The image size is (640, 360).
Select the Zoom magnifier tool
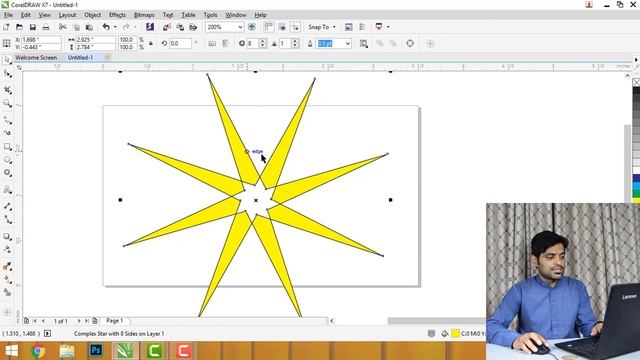point(7,104)
